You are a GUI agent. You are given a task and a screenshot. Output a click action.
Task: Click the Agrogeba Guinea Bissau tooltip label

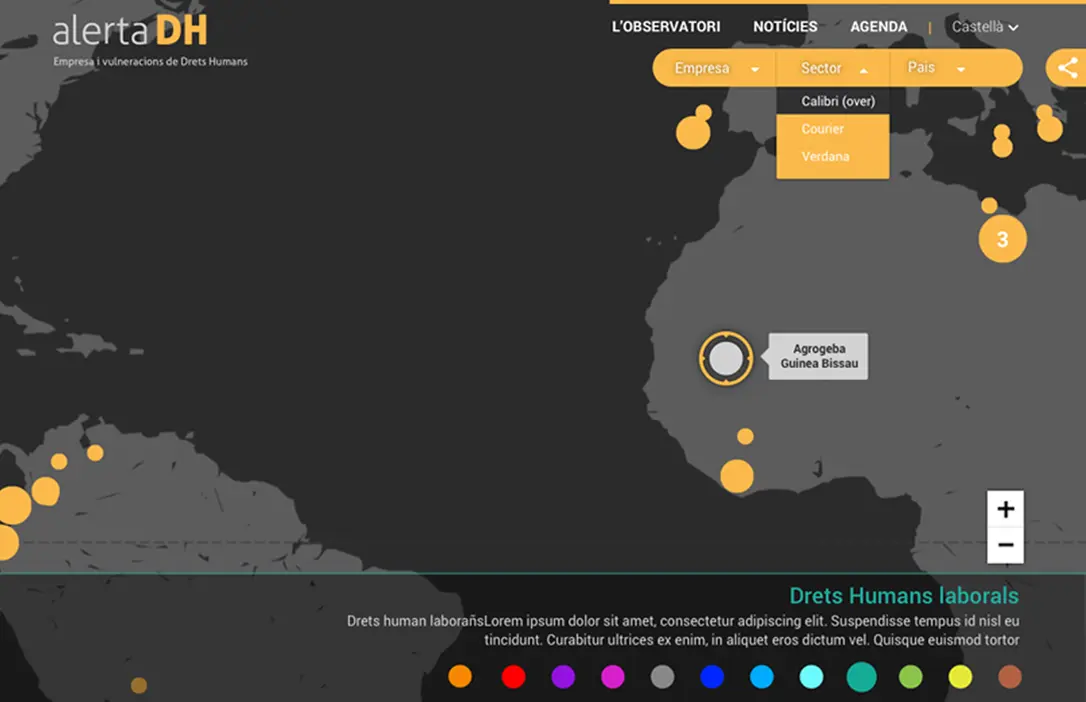point(819,356)
